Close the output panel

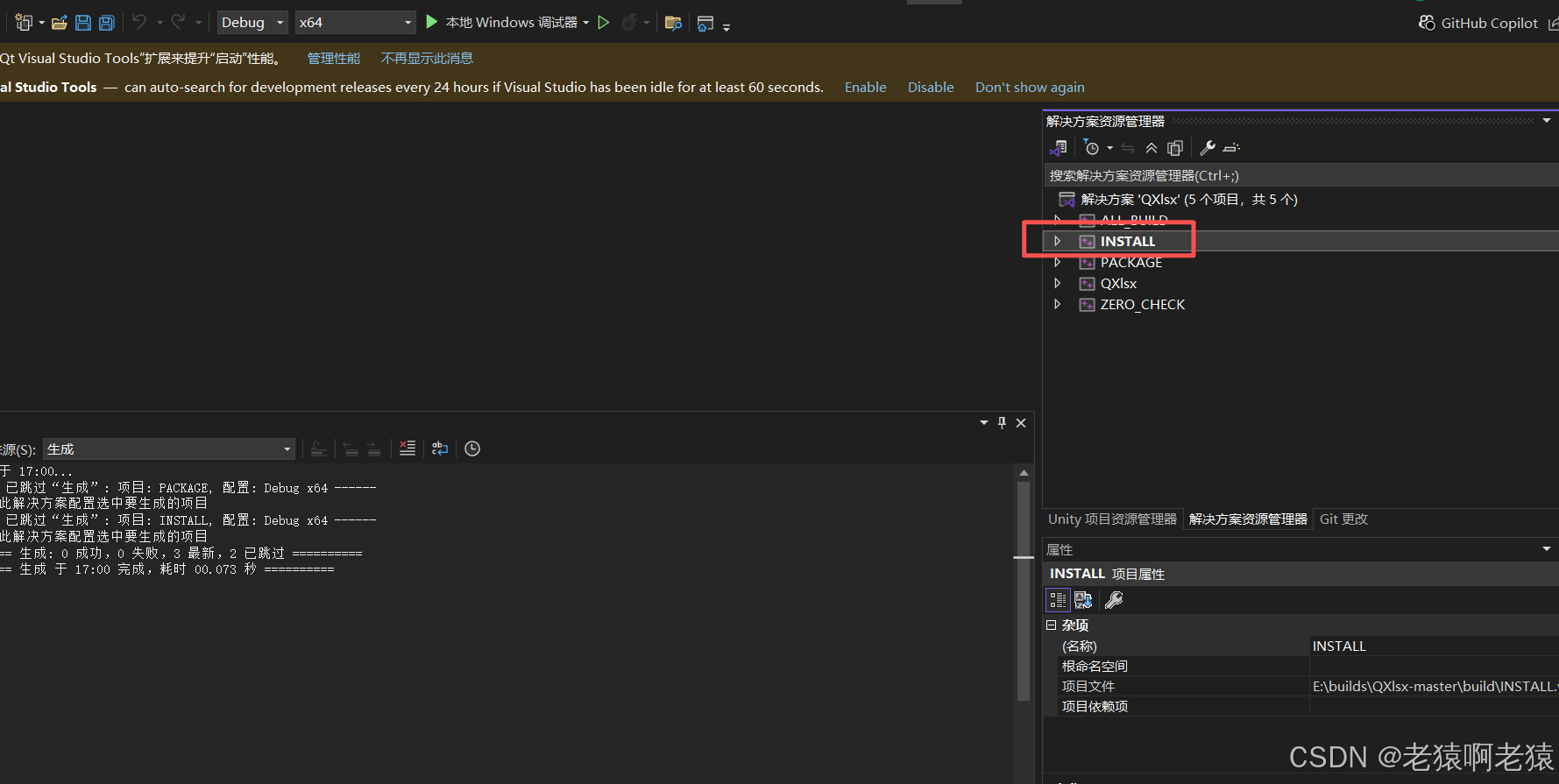[x=1021, y=423]
